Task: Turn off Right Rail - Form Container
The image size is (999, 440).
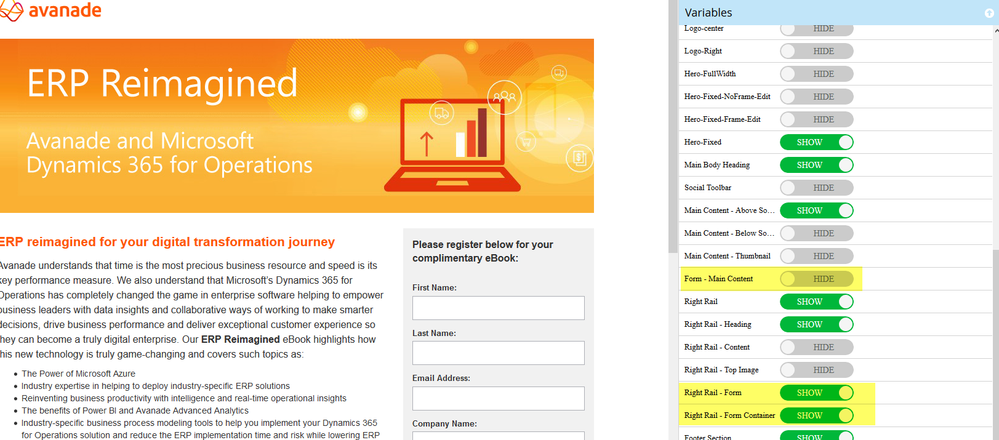Action: point(816,415)
